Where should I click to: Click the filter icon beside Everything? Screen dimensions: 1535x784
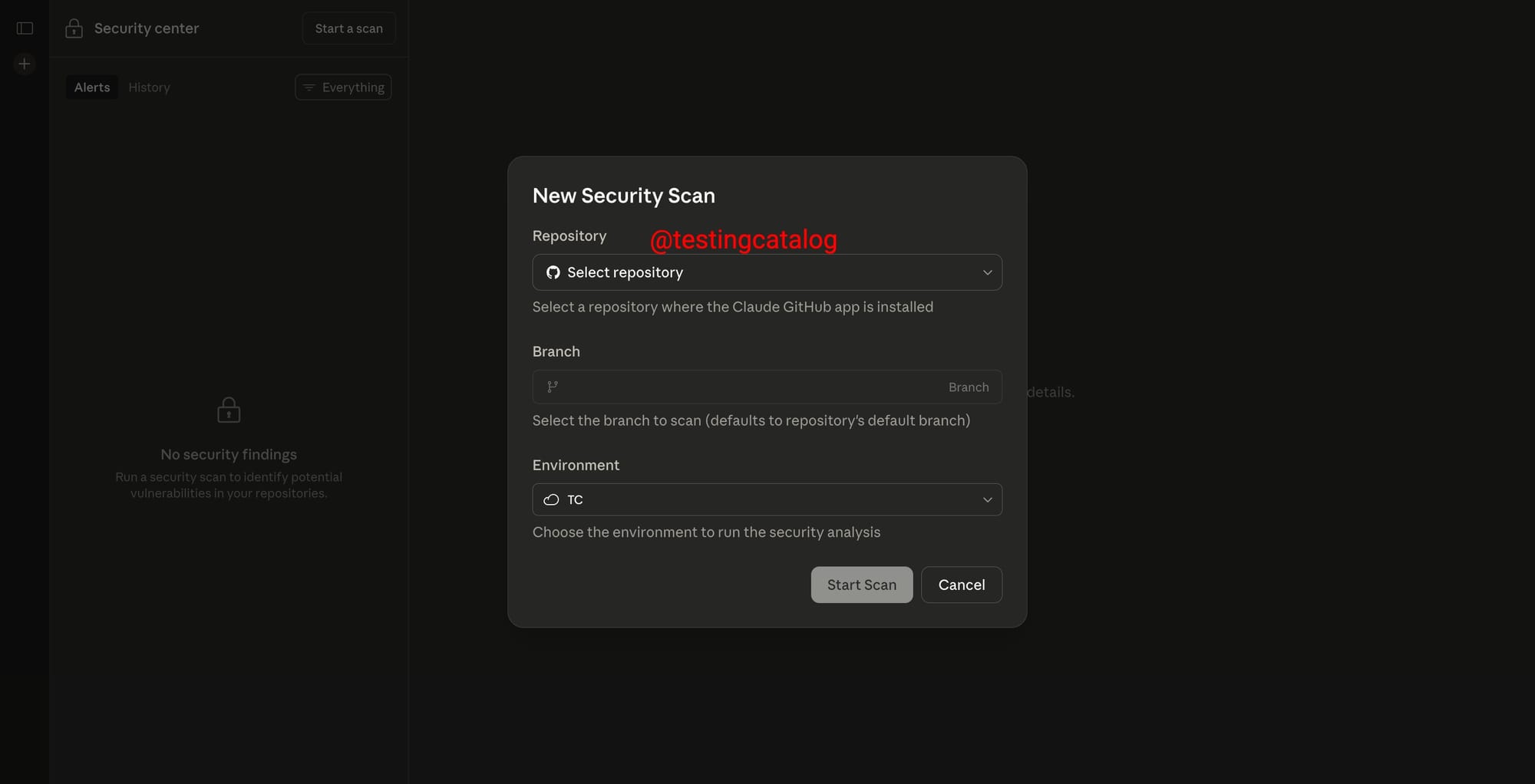point(309,87)
